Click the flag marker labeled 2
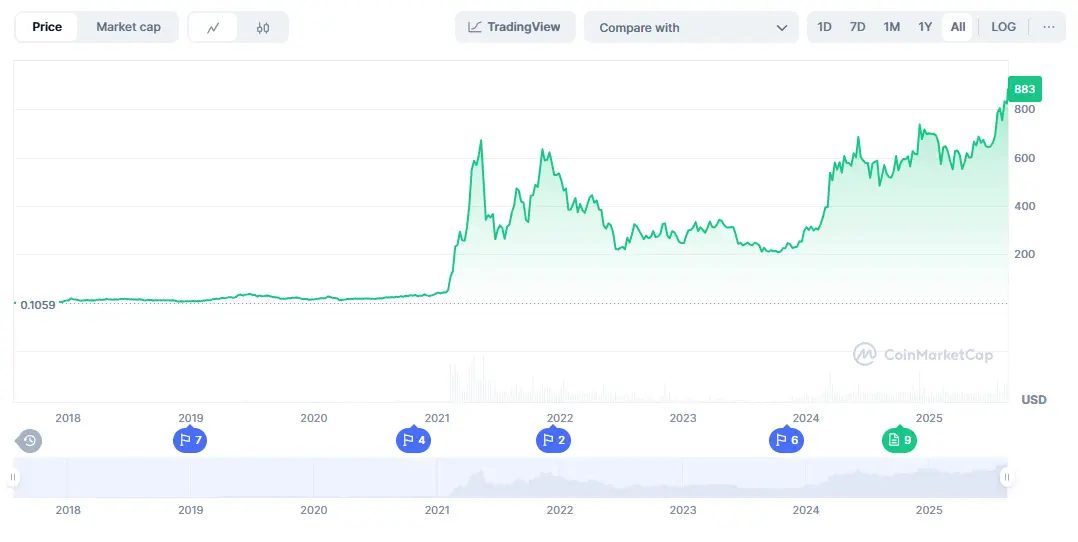1078x542 pixels. 553,440
